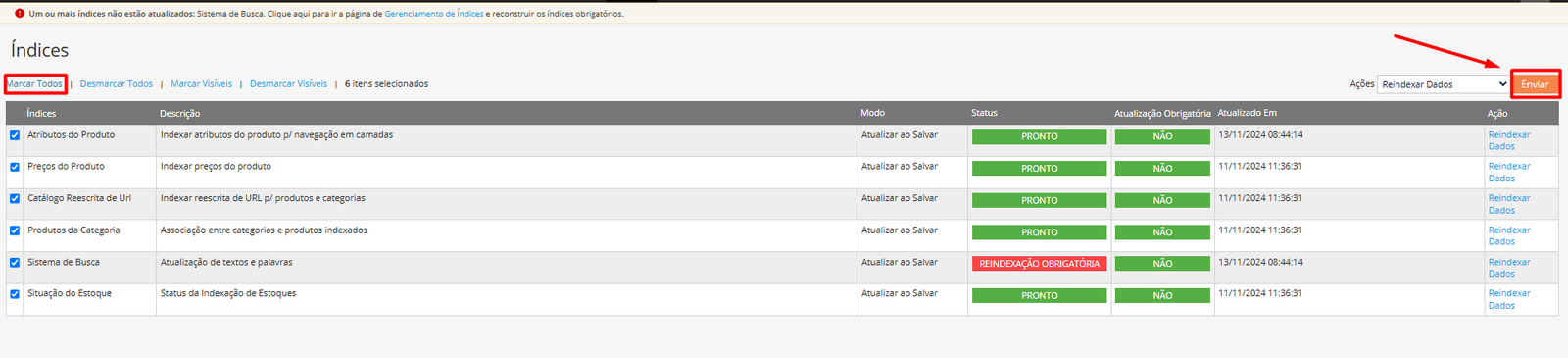This screenshot has width=1568, height=358.
Task: Click the Atualizado Em column header
Action: [1248, 113]
